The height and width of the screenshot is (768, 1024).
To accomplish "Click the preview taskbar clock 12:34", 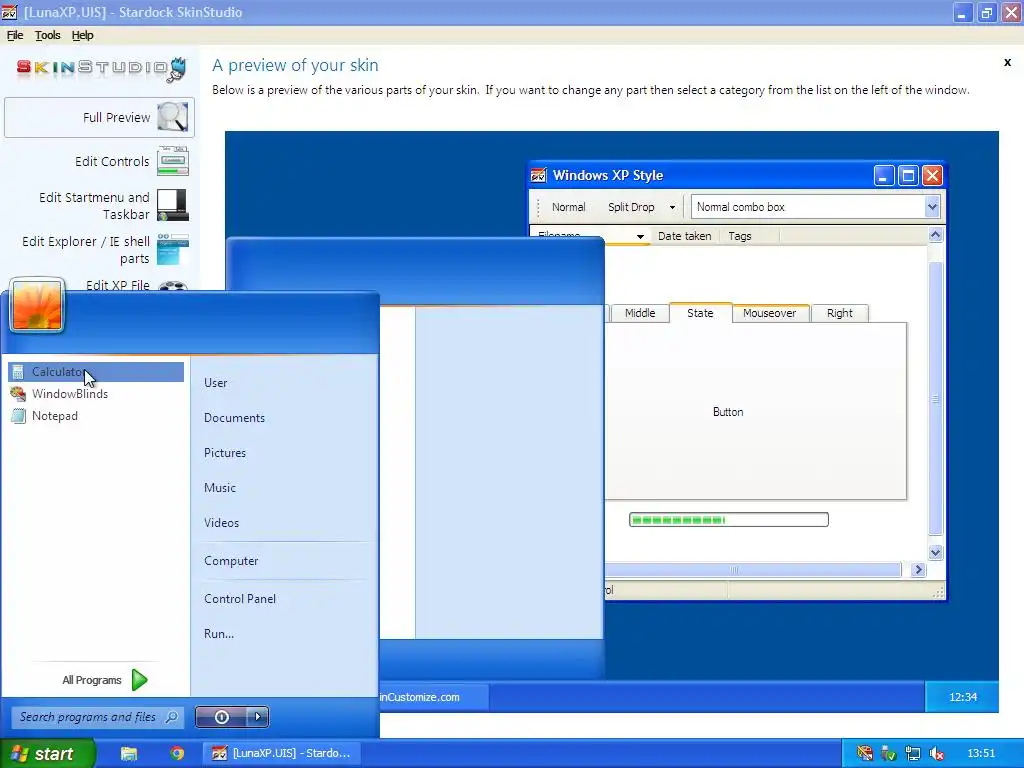I will tap(962, 697).
